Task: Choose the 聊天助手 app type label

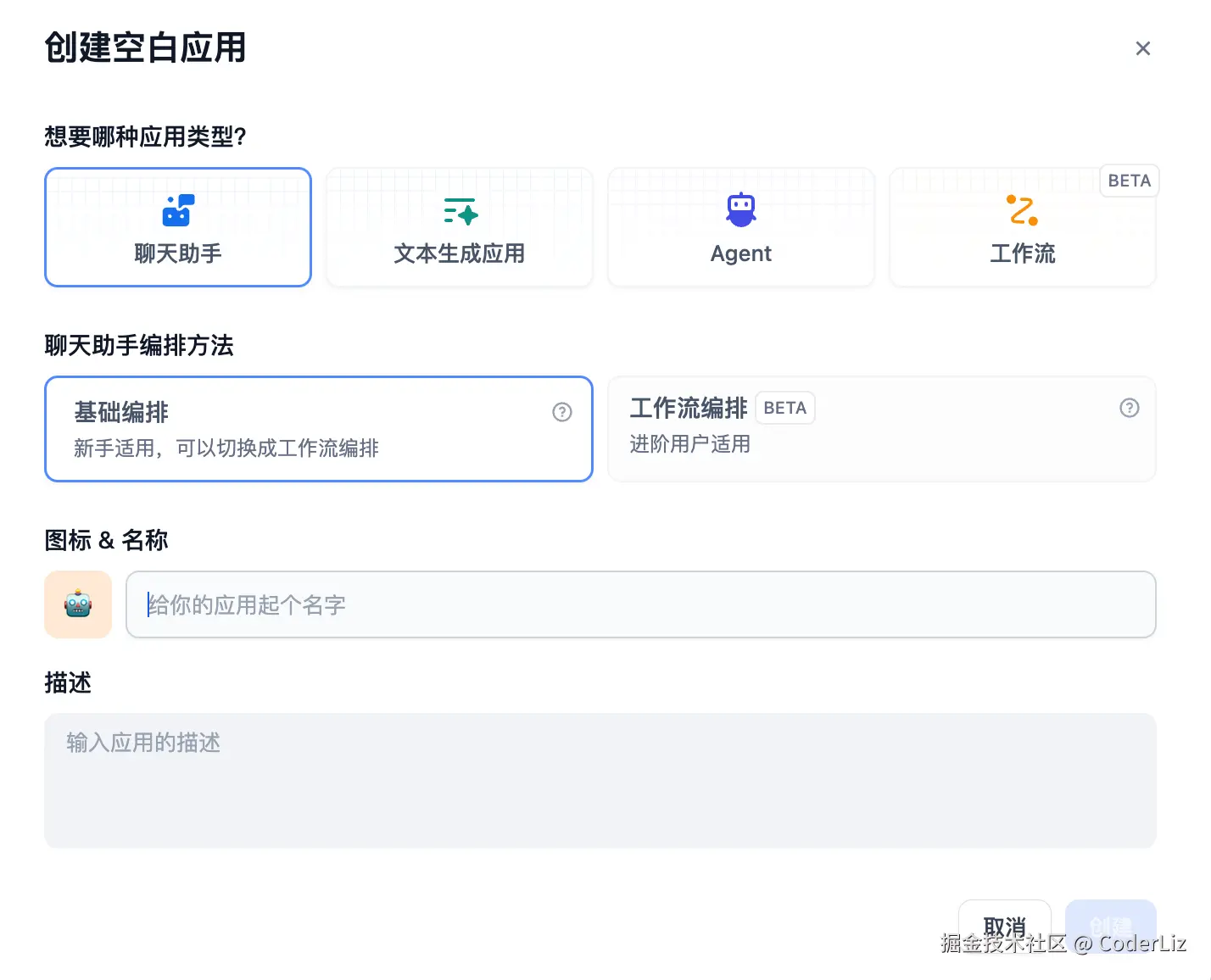Action: point(178,253)
